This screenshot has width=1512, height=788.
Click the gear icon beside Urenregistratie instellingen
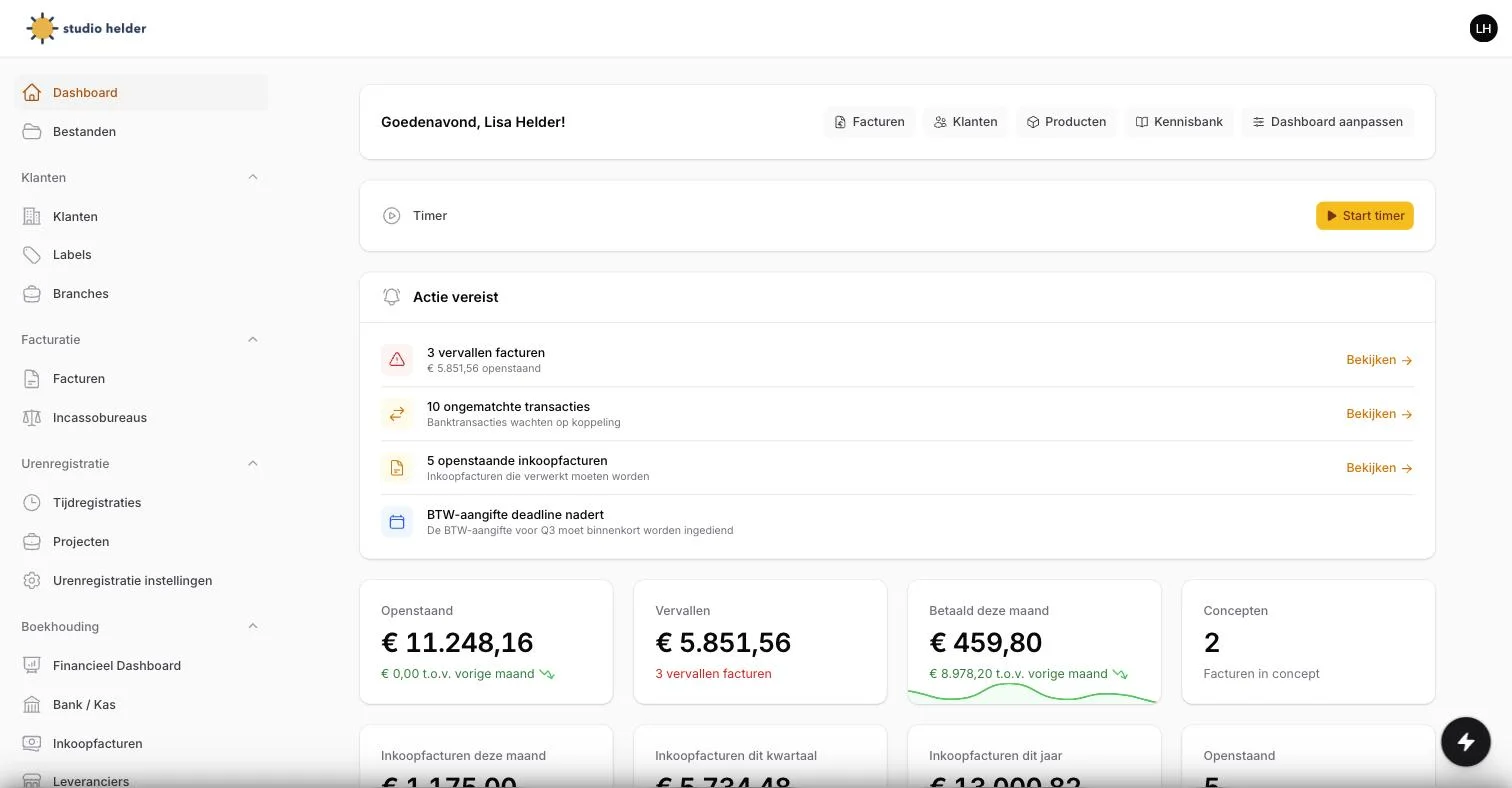pos(32,581)
